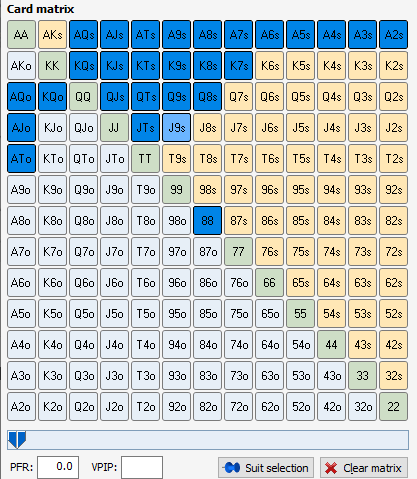Image resolution: width=417 pixels, height=479 pixels.
Task: Deselect the JTs hand cell
Action: [x=145, y=128]
